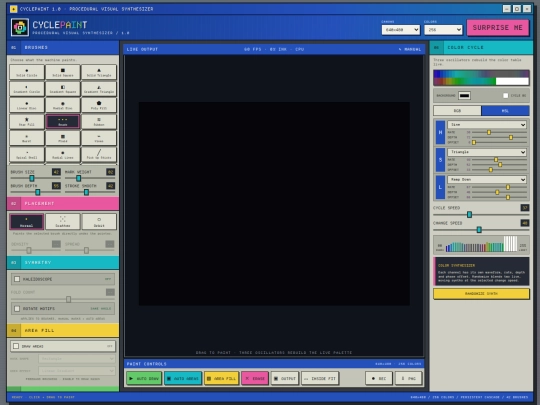Choose the Gradient Triangle brush

point(99,89)
